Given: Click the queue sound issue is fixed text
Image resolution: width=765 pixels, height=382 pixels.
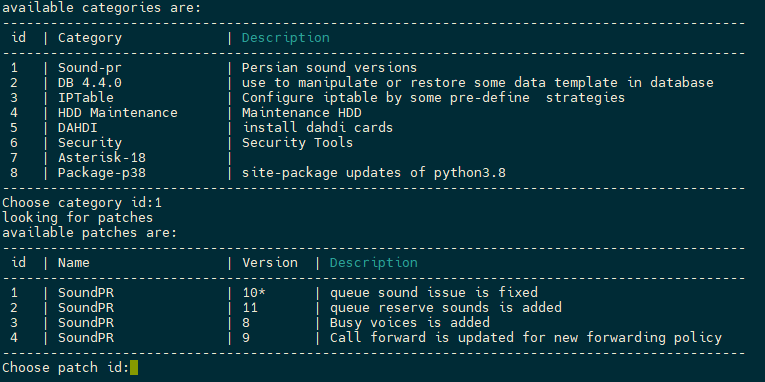Looking at the screenshot, I should pyautogui.click(x=434, y=293).
